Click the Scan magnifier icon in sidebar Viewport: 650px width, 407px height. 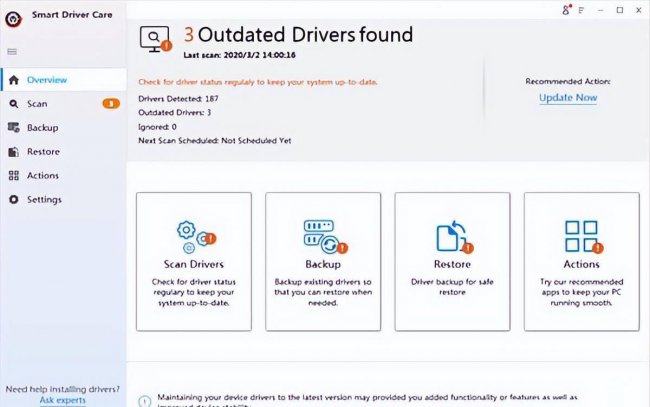(x=14, y=104)
